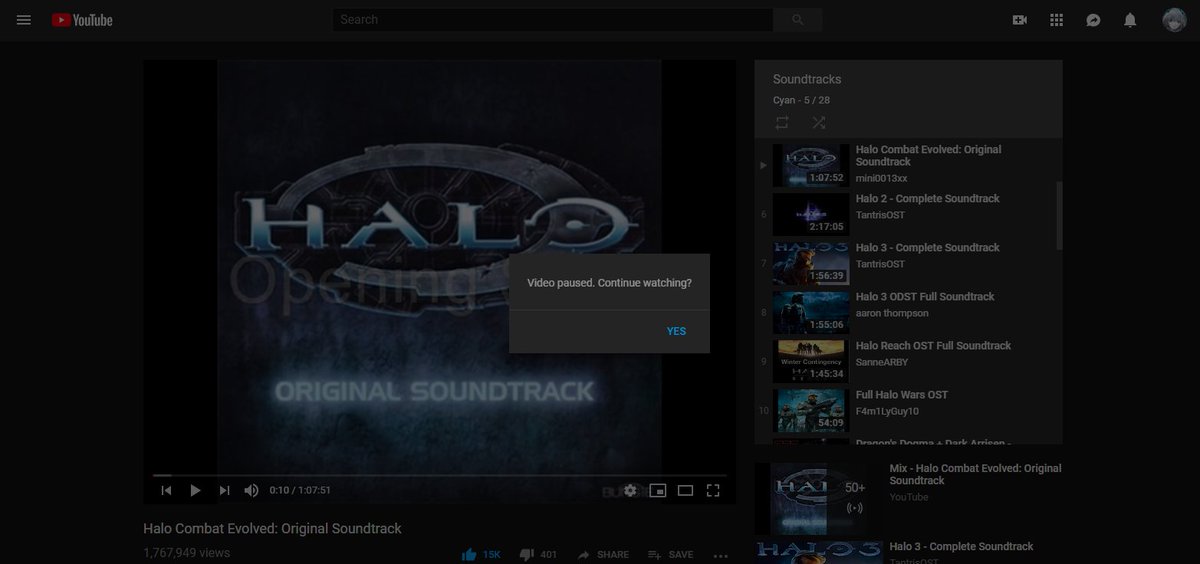1200x564 pixels.
Task: Go to YouTube home via logo
Action: 82,20
